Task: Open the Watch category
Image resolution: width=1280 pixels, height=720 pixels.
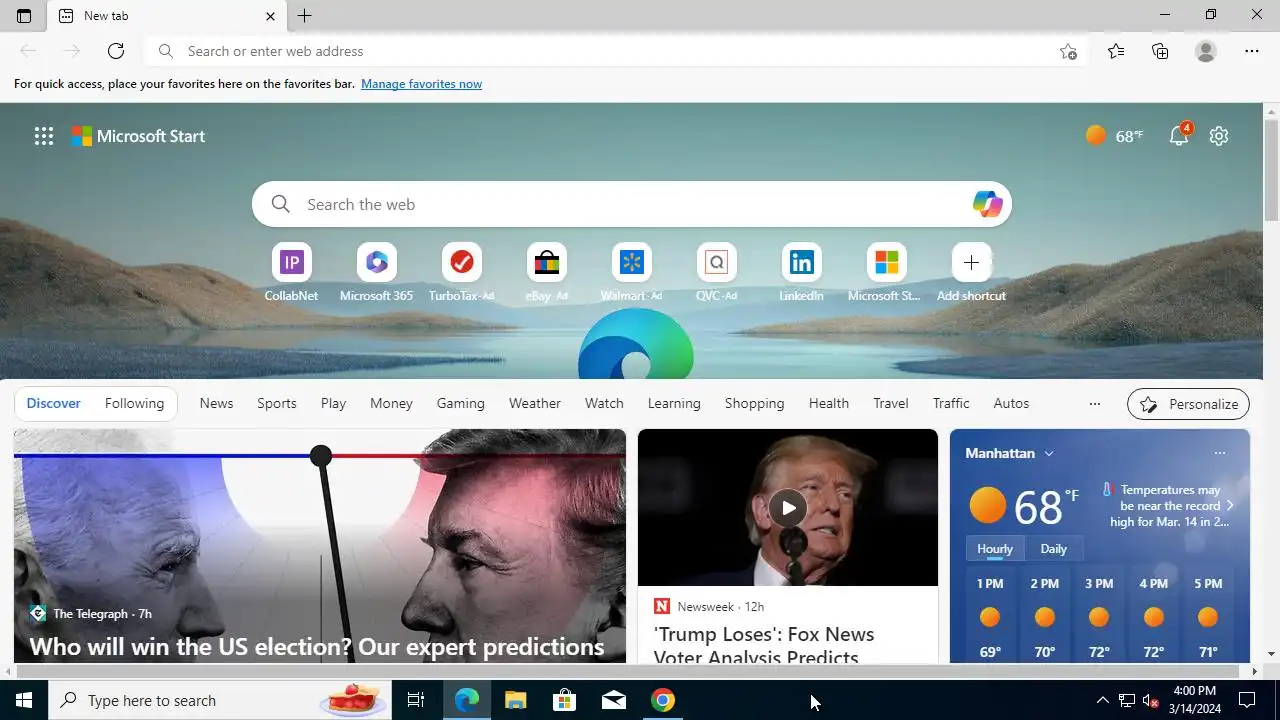Action: pyautogui.click(x=604, y=403)
